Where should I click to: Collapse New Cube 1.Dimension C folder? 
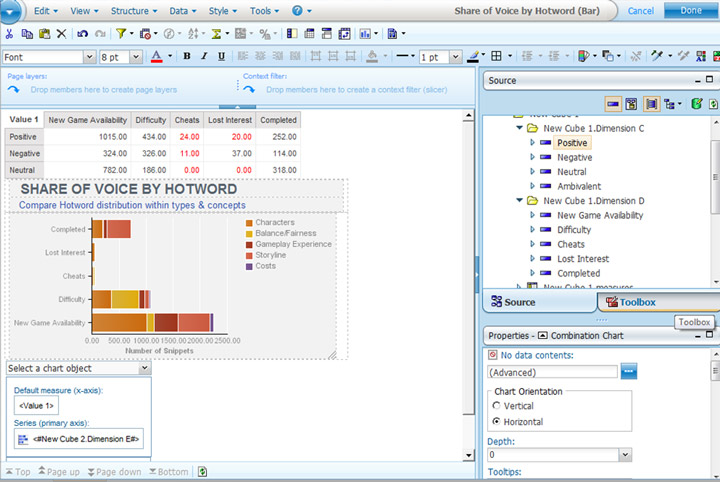(x=519, y=128)
